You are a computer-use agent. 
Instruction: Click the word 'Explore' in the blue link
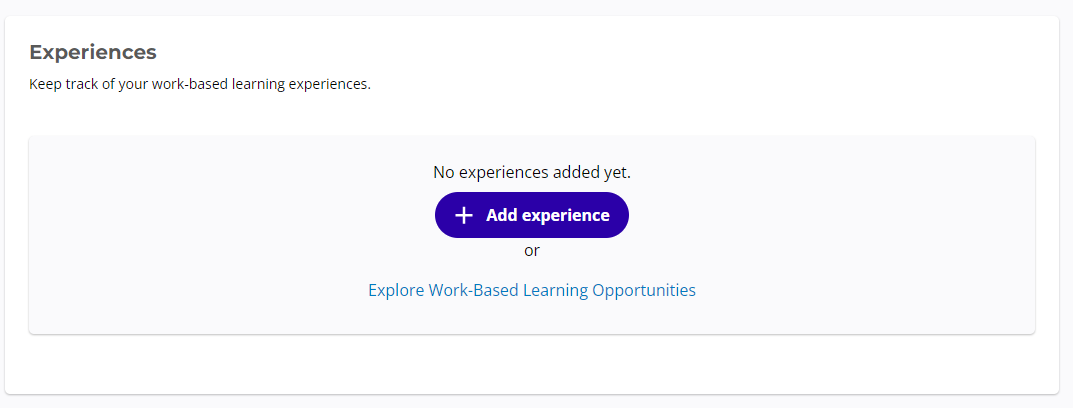(x=396, y=291)
